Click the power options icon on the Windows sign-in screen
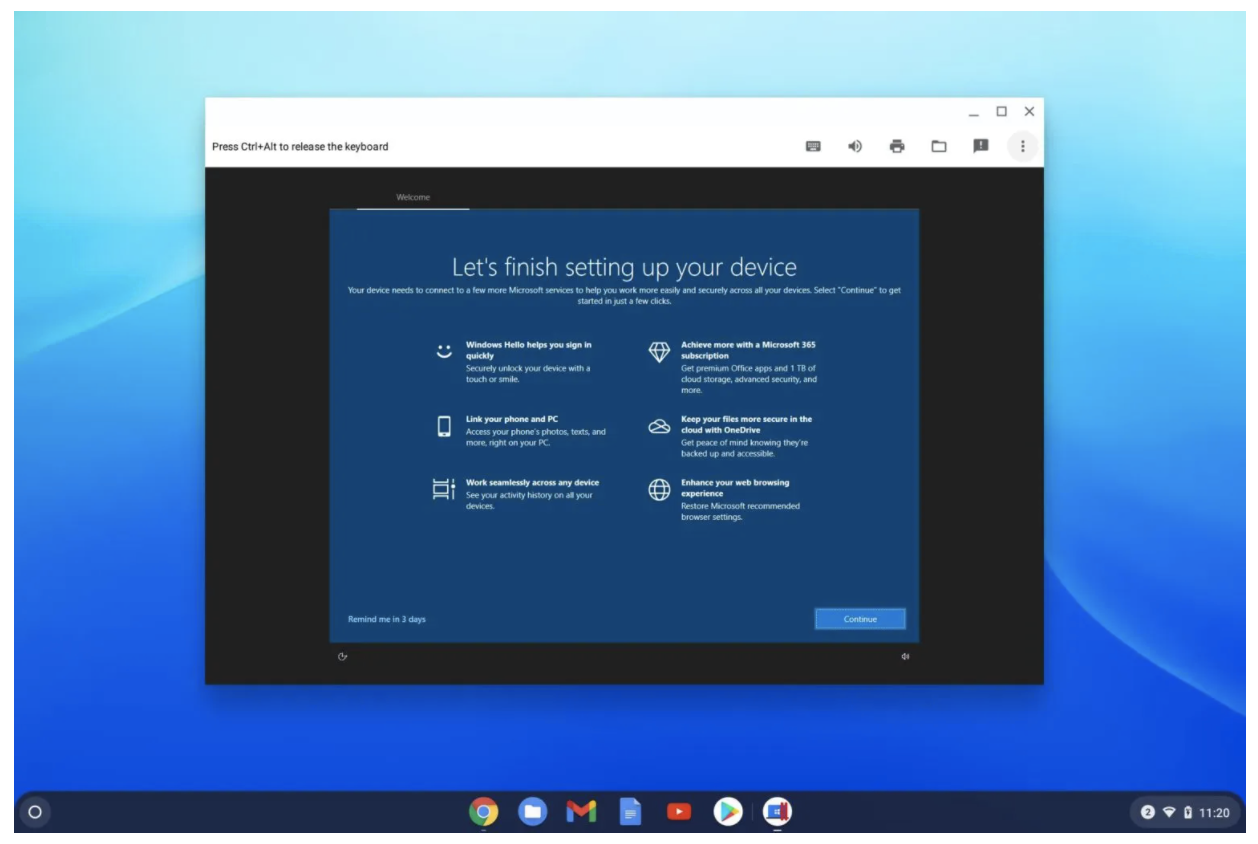Viewport: 1258px width, 844px height. 343,655
